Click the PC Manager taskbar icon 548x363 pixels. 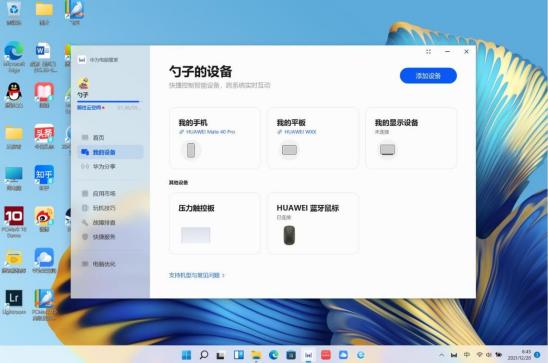(x=308, y=355)
